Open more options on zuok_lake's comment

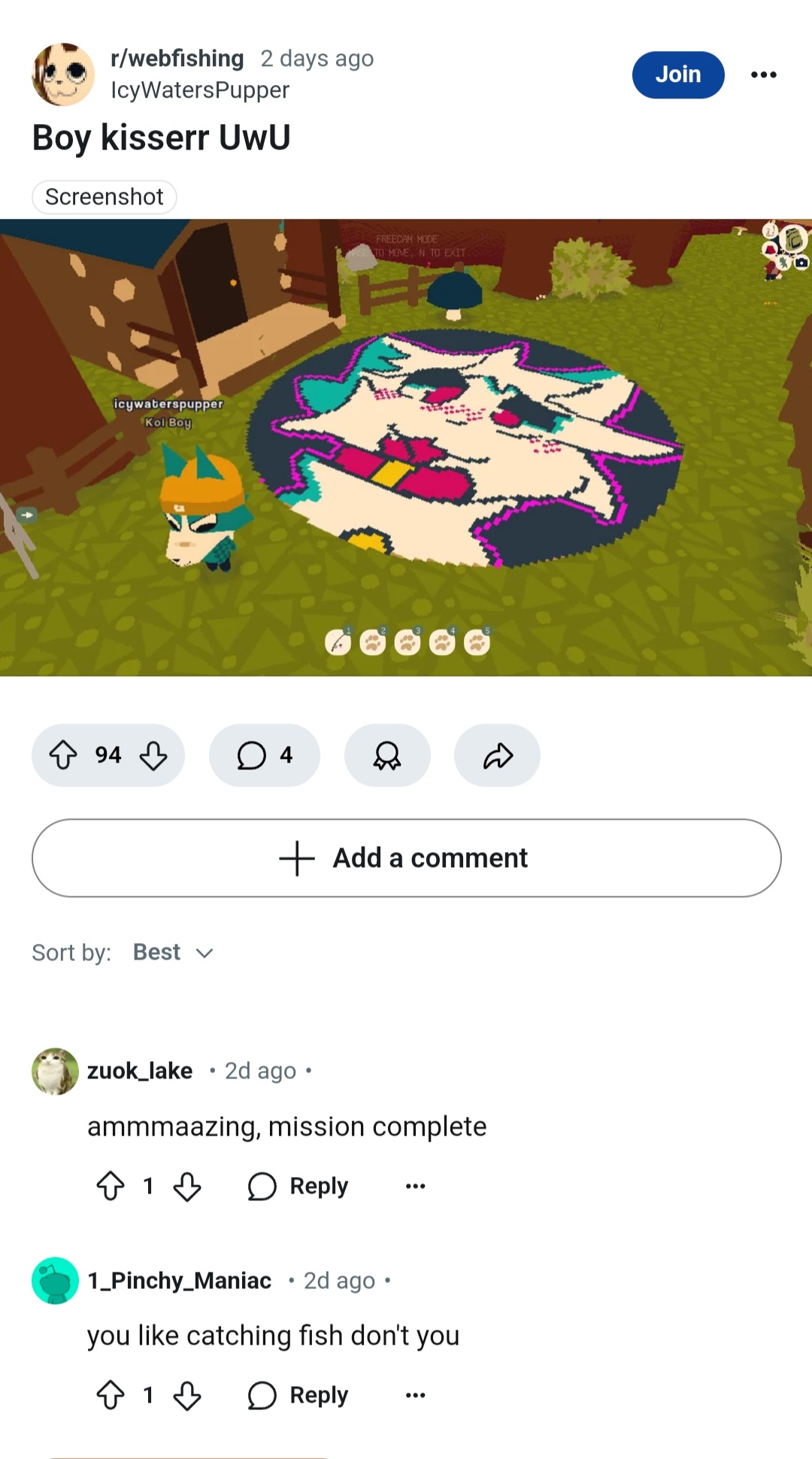[x=415, y=1186]
